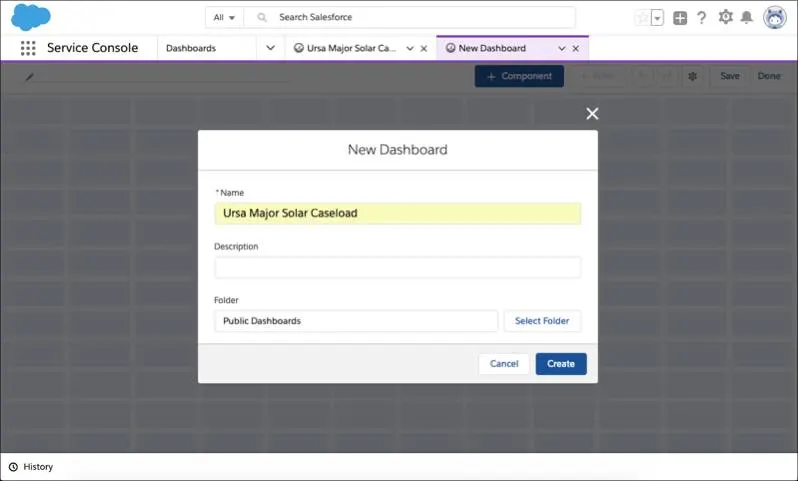
Task: Open Ursa Major Solar tab options chevron
Action: tap(410, 48)
